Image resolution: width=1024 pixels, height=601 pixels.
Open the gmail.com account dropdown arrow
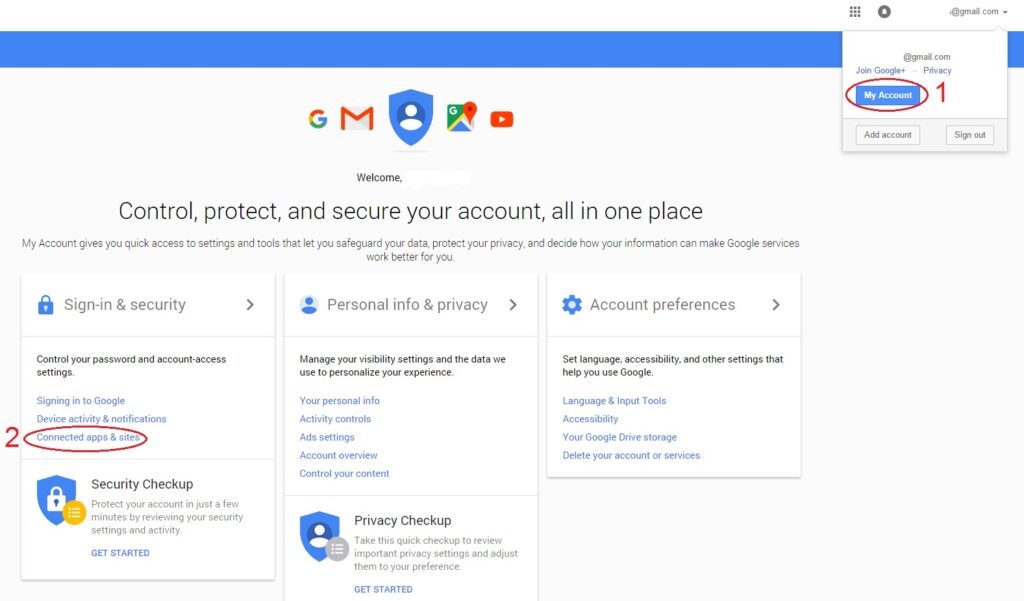point(1005,11)
